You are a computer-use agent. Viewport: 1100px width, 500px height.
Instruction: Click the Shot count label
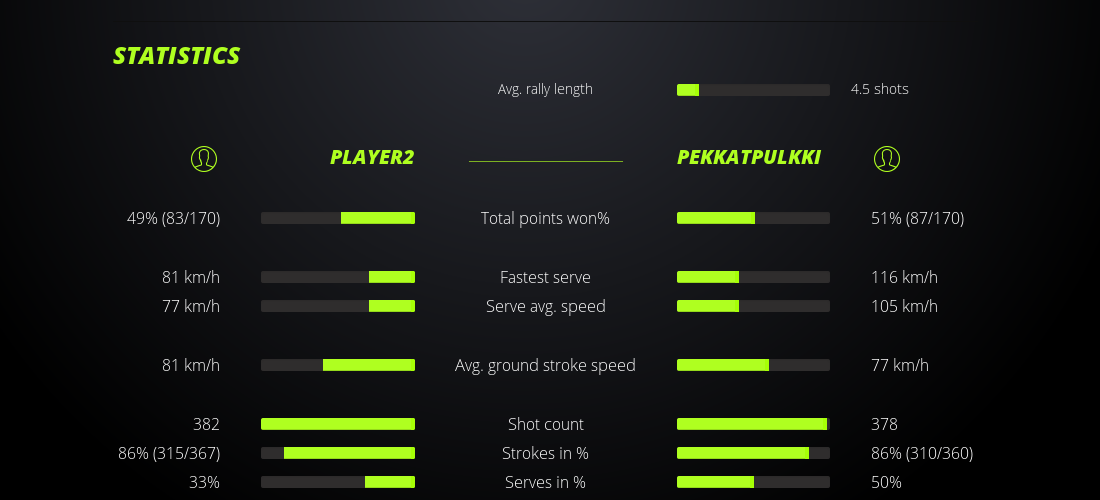point(545,424)
